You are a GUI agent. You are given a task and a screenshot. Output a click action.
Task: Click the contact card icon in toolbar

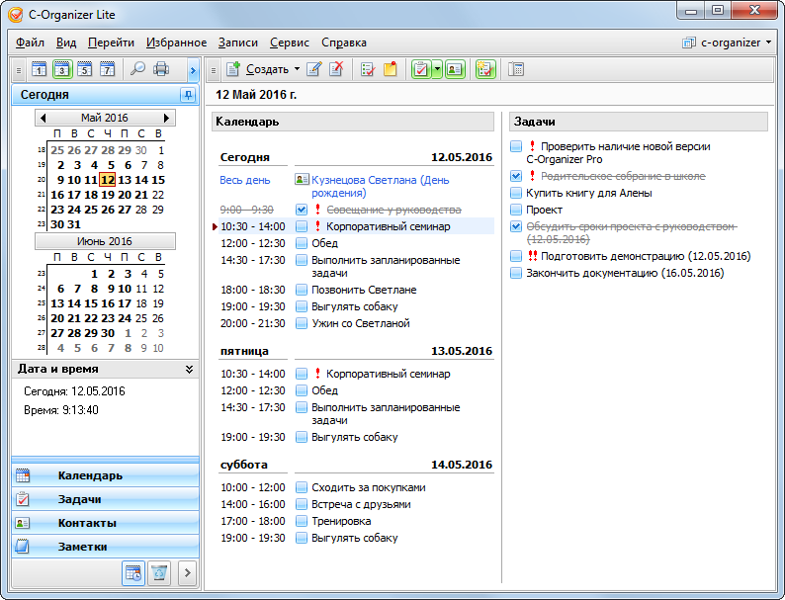(x=455, y=70)
